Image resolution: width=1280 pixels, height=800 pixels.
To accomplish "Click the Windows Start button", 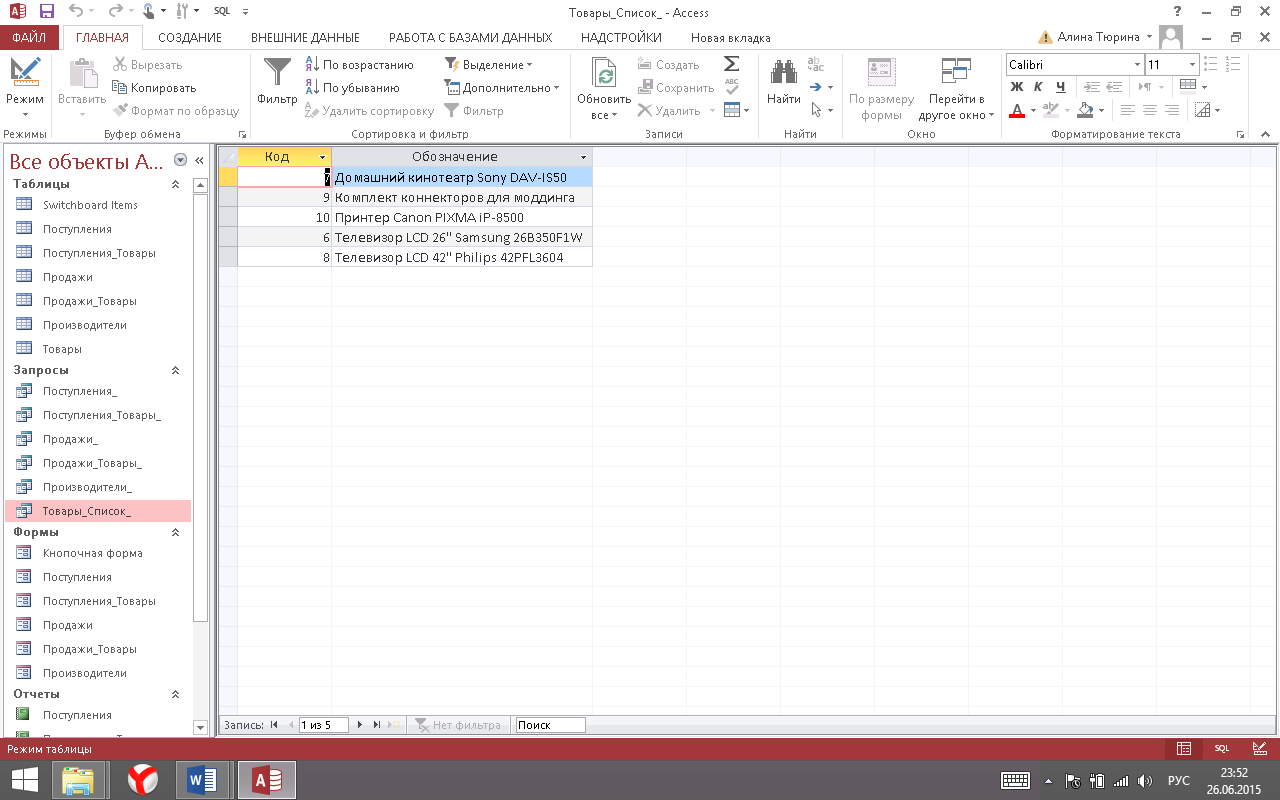I will pyautogui.click(x=24, y=780).
